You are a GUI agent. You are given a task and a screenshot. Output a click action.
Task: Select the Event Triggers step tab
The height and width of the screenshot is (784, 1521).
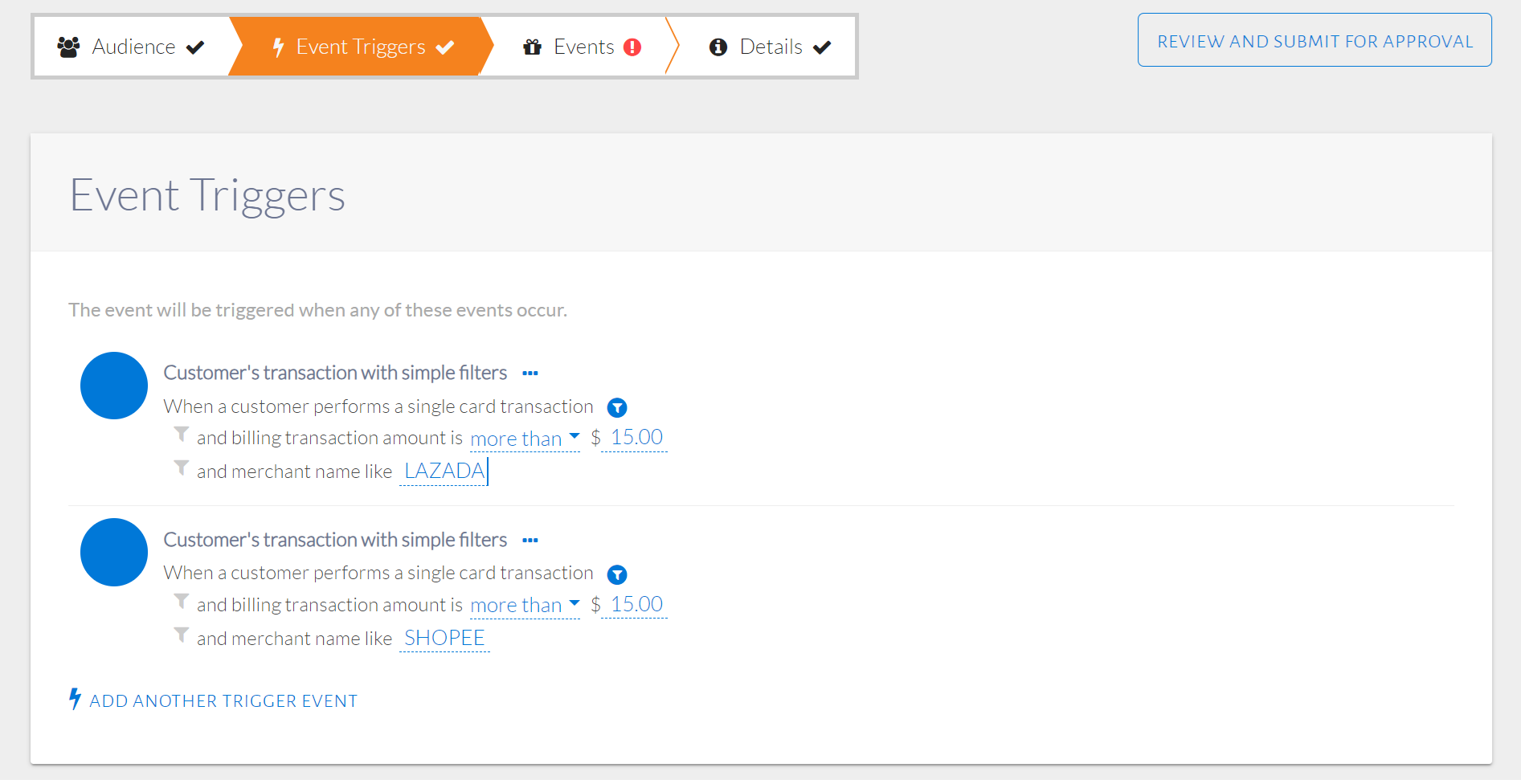click(x=362, y=47)
